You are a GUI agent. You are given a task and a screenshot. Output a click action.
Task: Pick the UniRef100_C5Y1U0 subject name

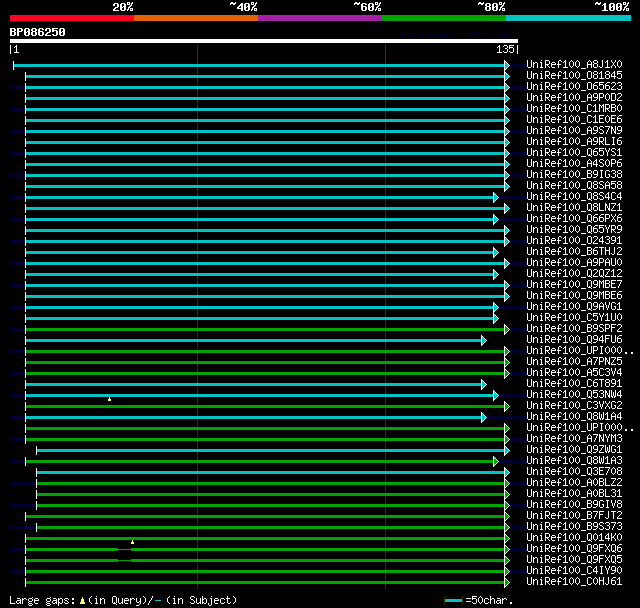pyautogui.click(x=574, y=318)
